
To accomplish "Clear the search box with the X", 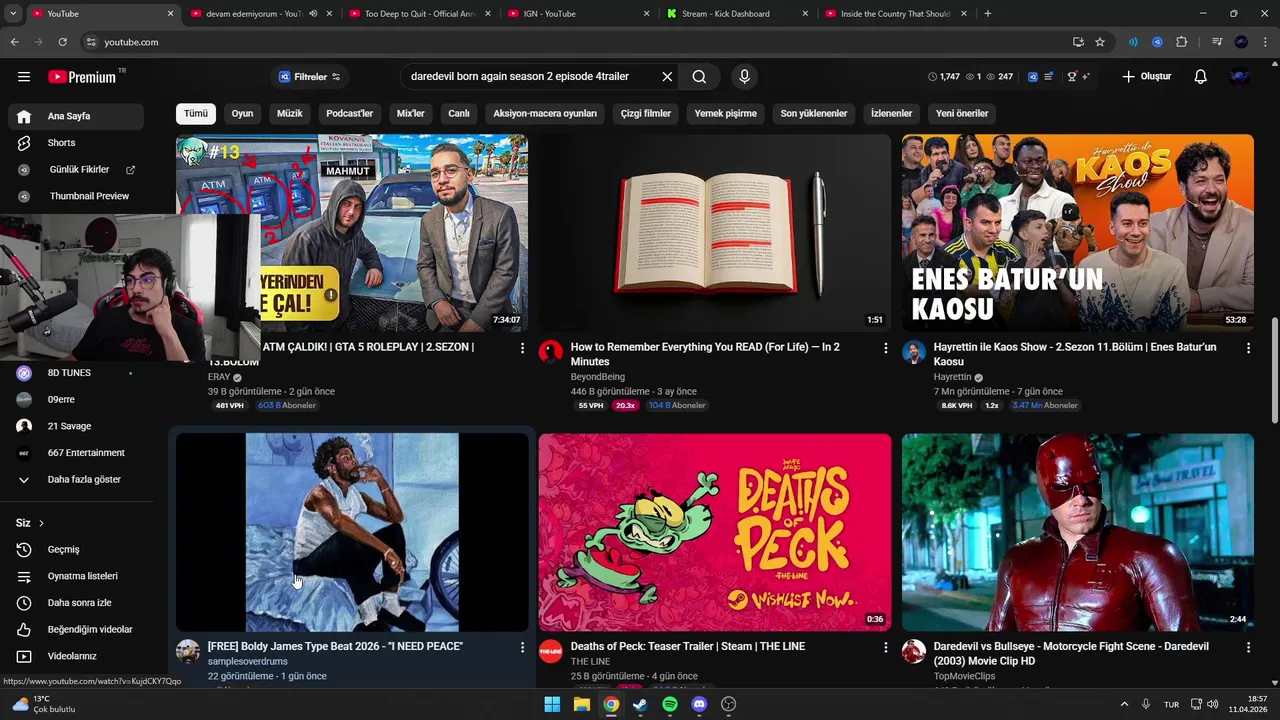I will coord(667,77).
